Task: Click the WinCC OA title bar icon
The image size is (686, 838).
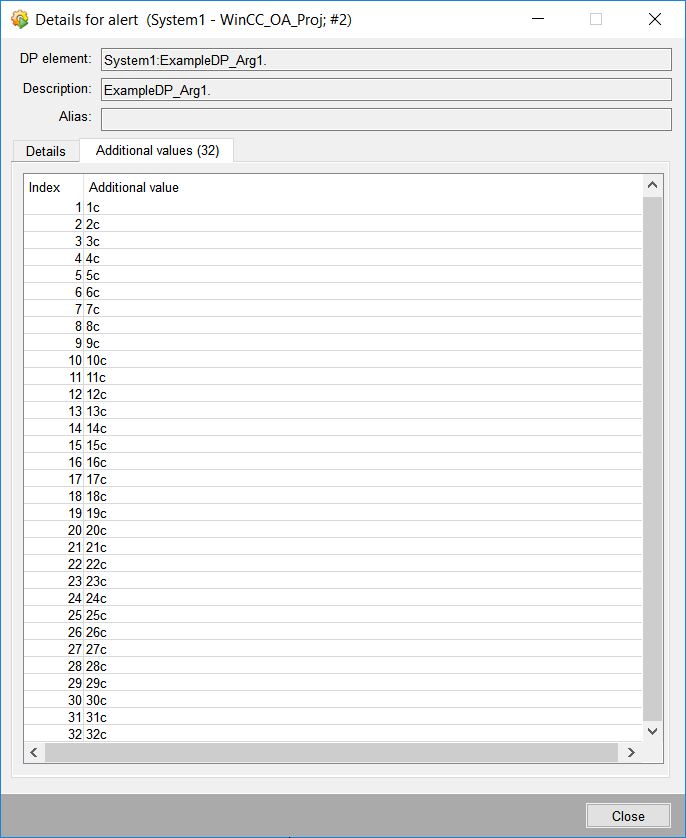Action: click(x=19, y=19)
